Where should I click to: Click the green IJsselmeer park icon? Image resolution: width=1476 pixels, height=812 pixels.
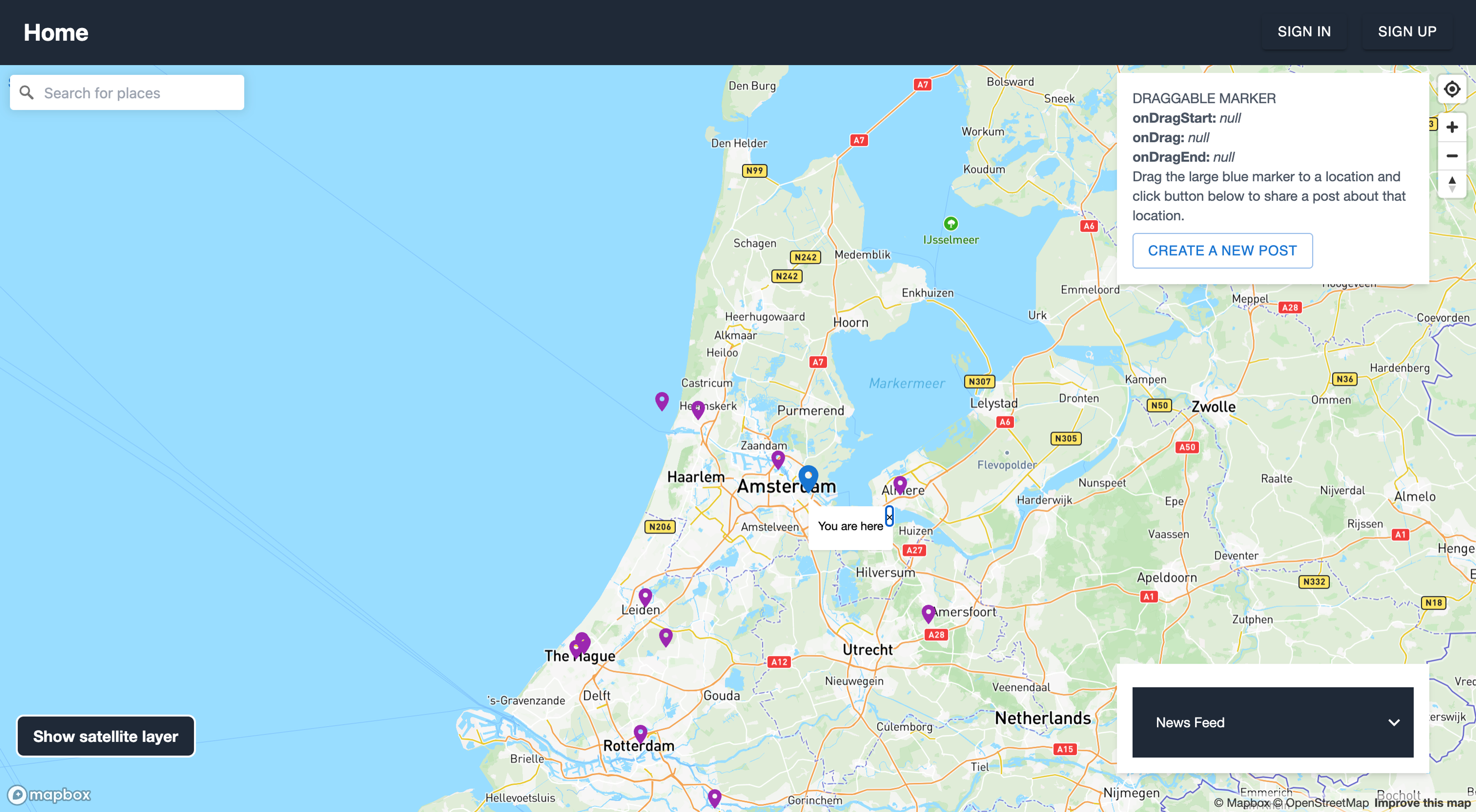[951, 224]
